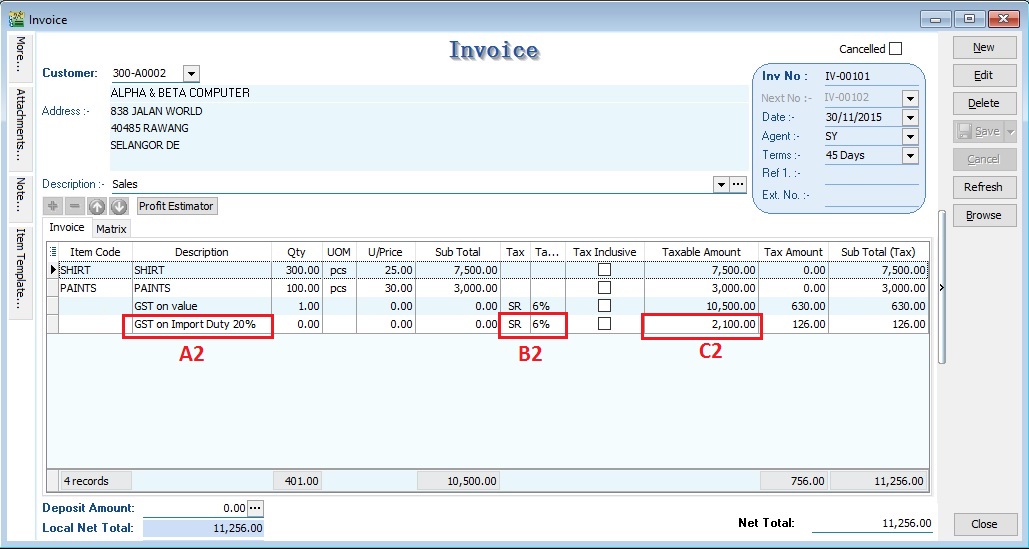Click the 'GST on value' description cell
This screenshot has width=1029, height=549.
[201, 306]
